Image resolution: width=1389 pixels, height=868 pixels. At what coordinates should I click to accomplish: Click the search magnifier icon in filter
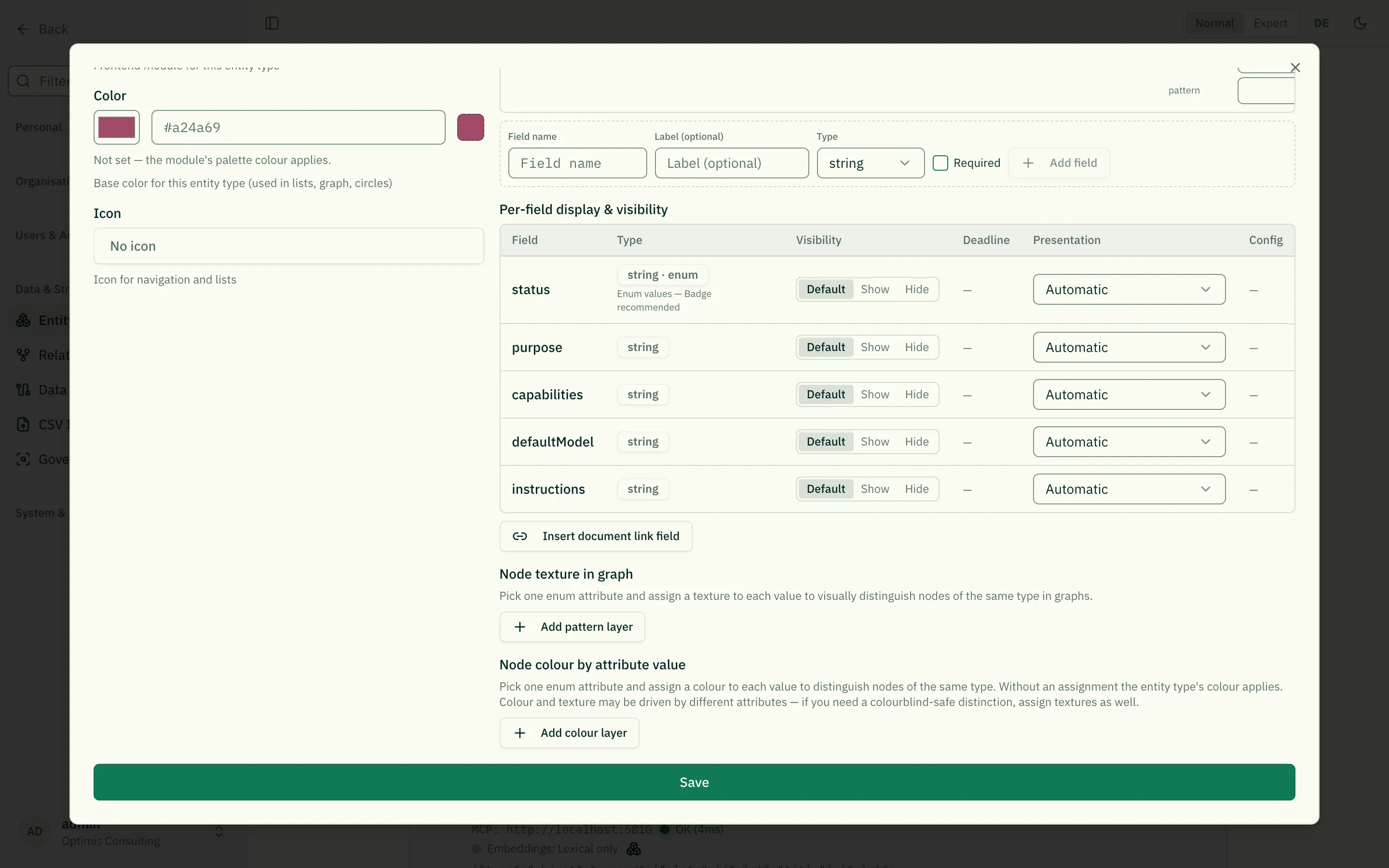(x=24, y=81)
